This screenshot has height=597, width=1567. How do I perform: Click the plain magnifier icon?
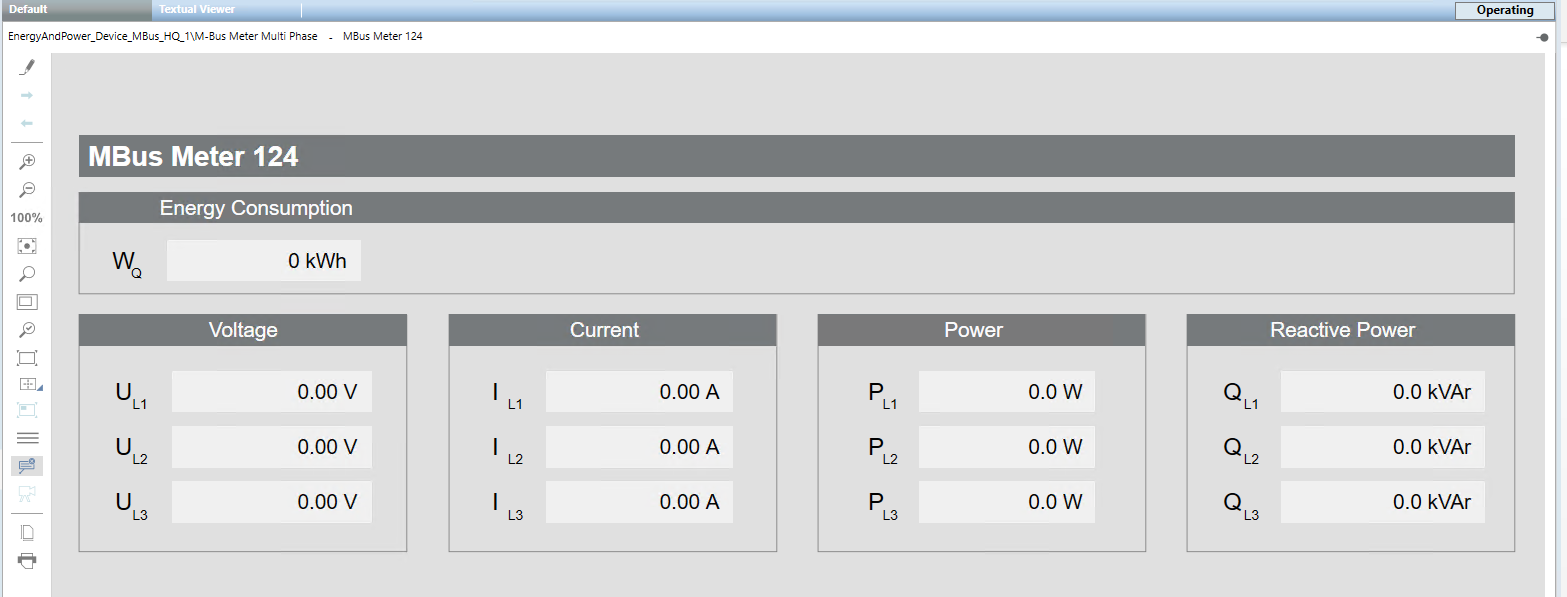27,274
